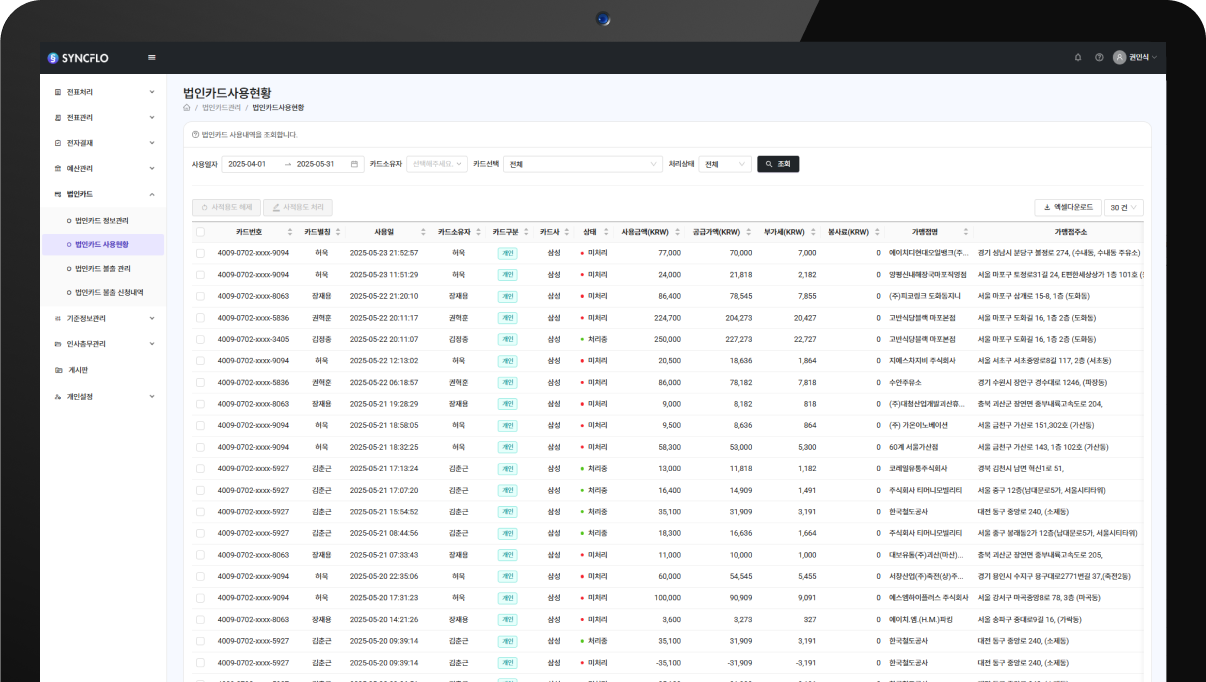Sort by 가맹점명 column sort icon
The width and height of the screenshot is (1206, 682).
(968, 232)
